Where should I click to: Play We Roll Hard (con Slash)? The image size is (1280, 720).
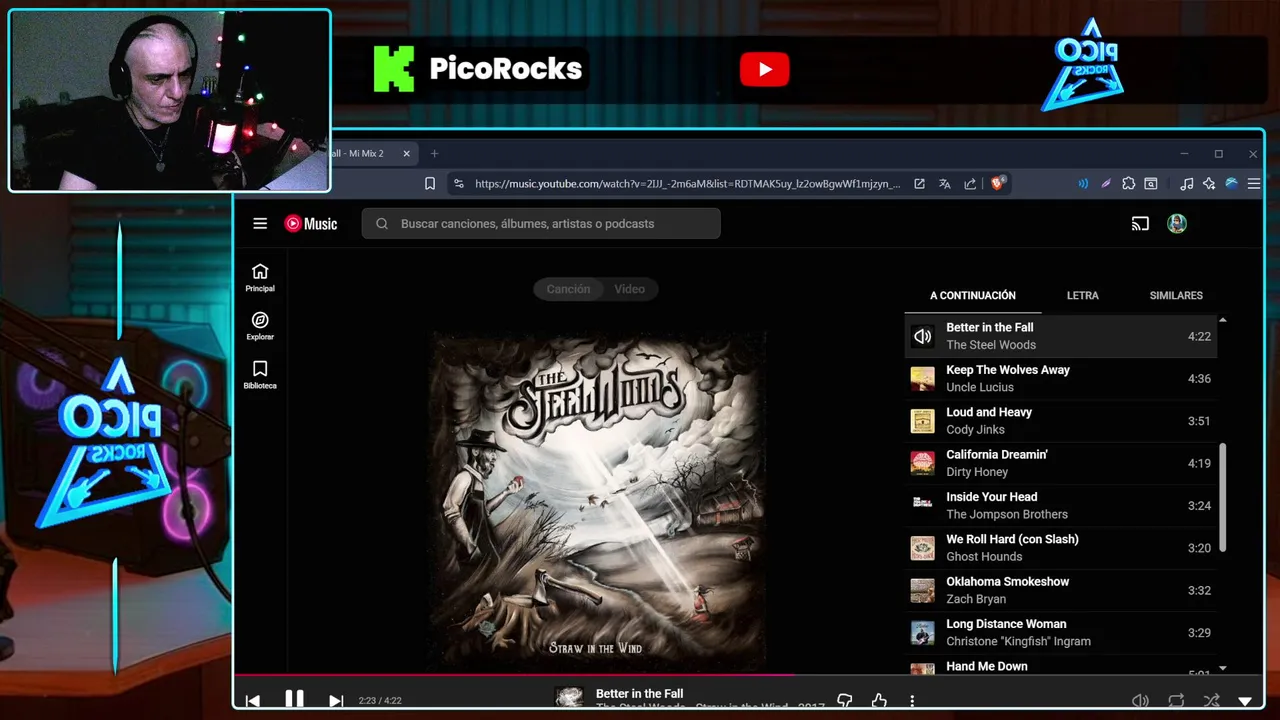pos(1061,548)
